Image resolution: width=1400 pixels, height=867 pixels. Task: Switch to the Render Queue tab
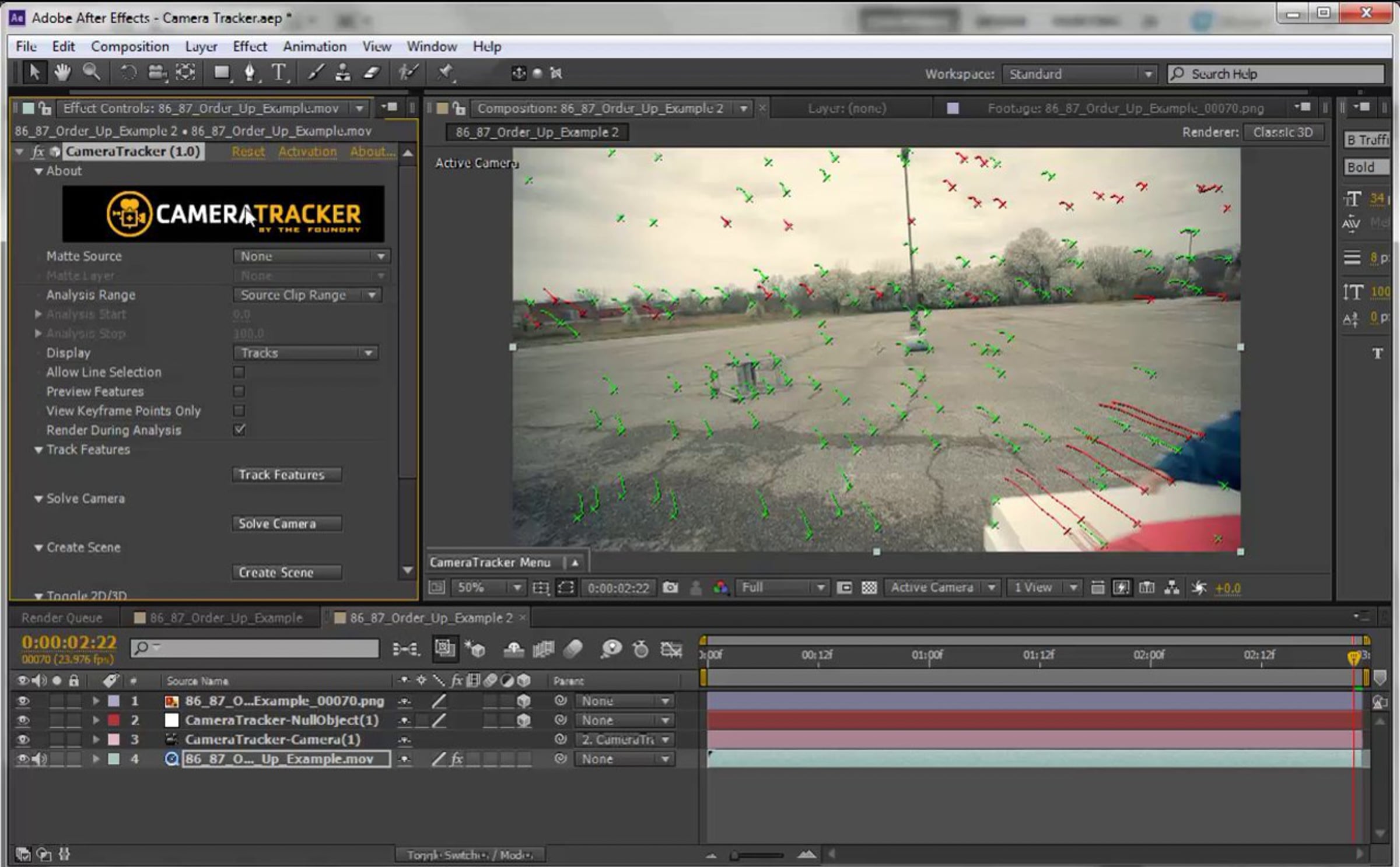(62, 617)
